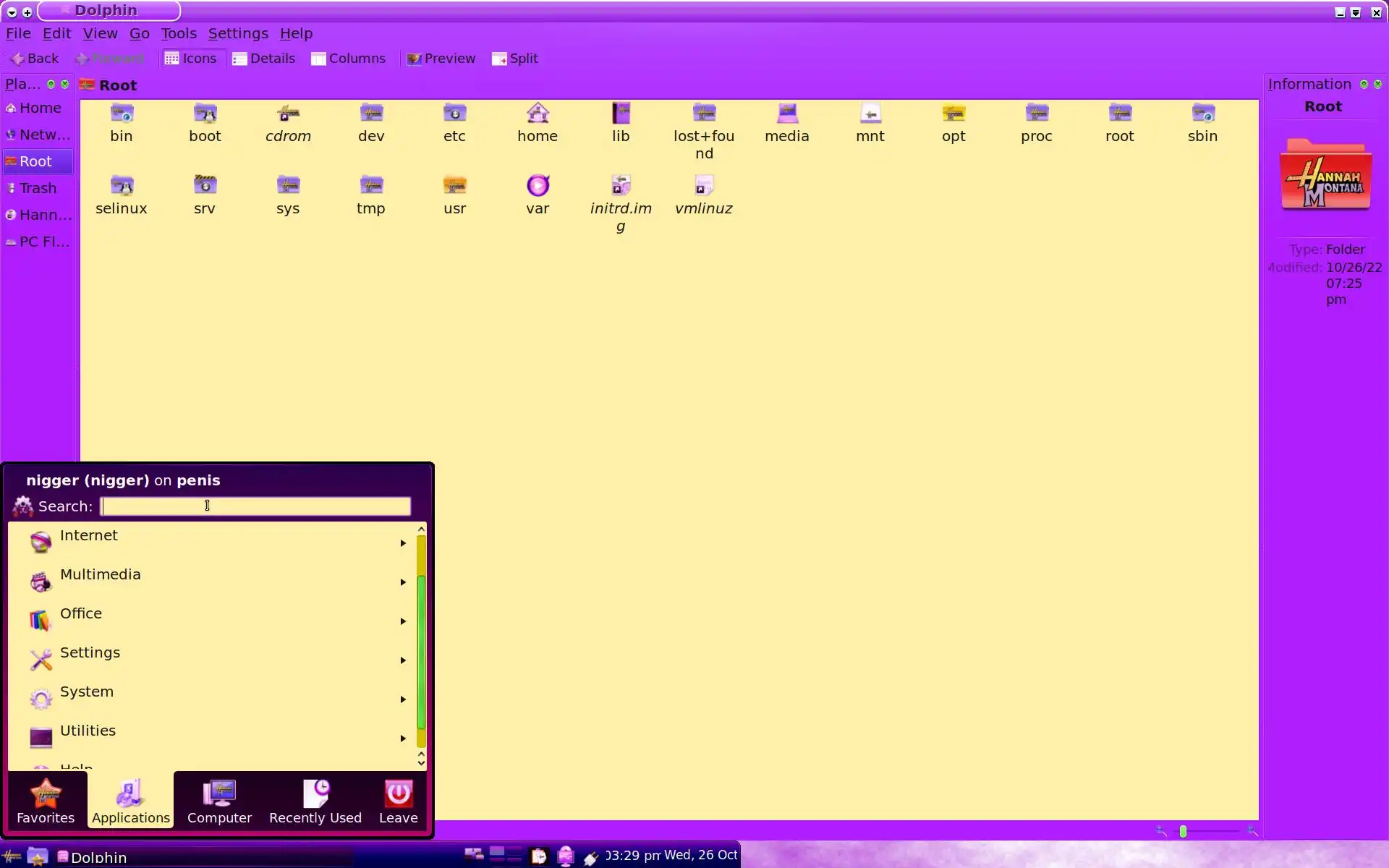Open the Tools menu
The image size is (1389, 868).
178,33
